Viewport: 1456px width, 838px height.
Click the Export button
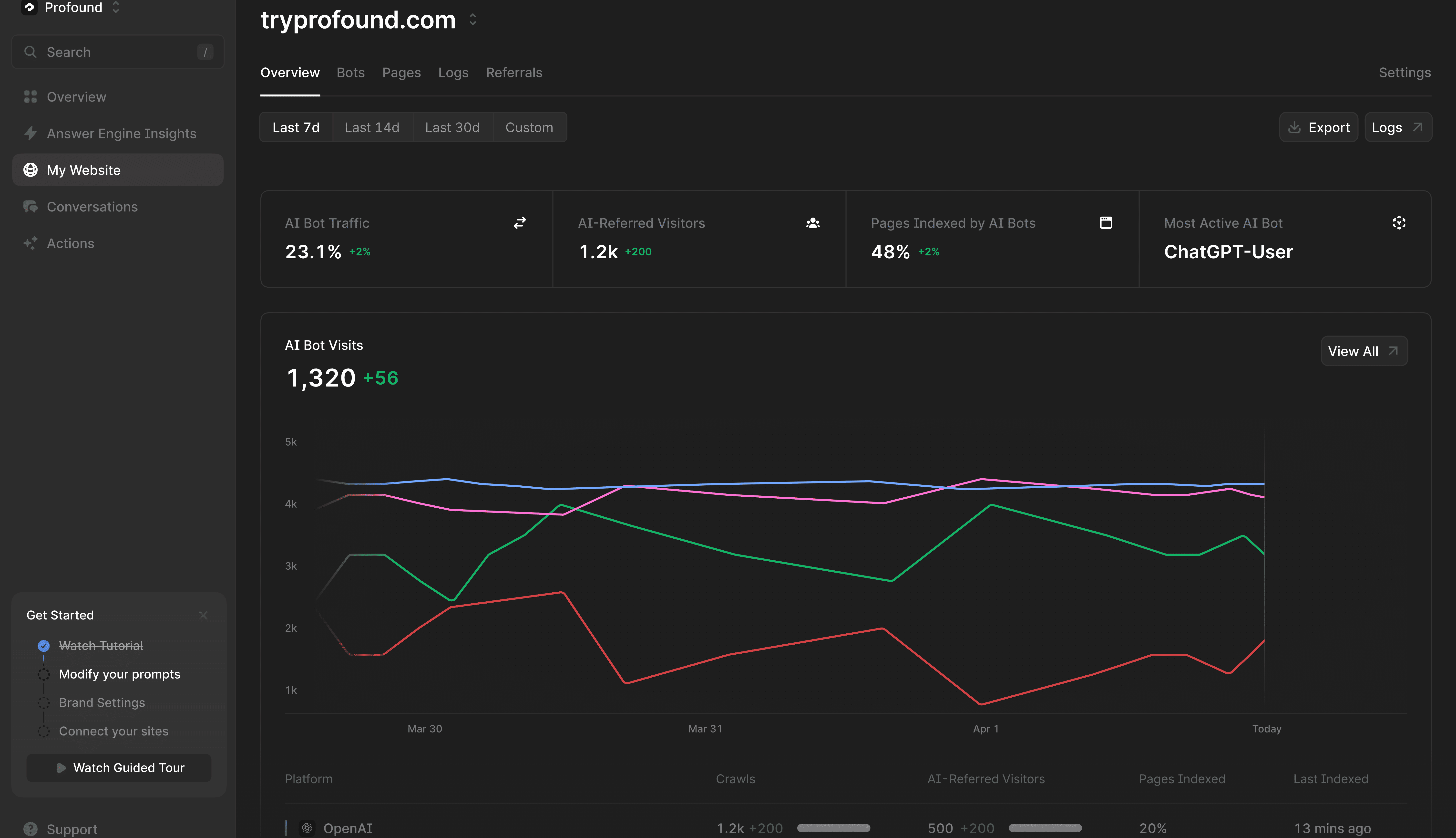[1319, 127]
